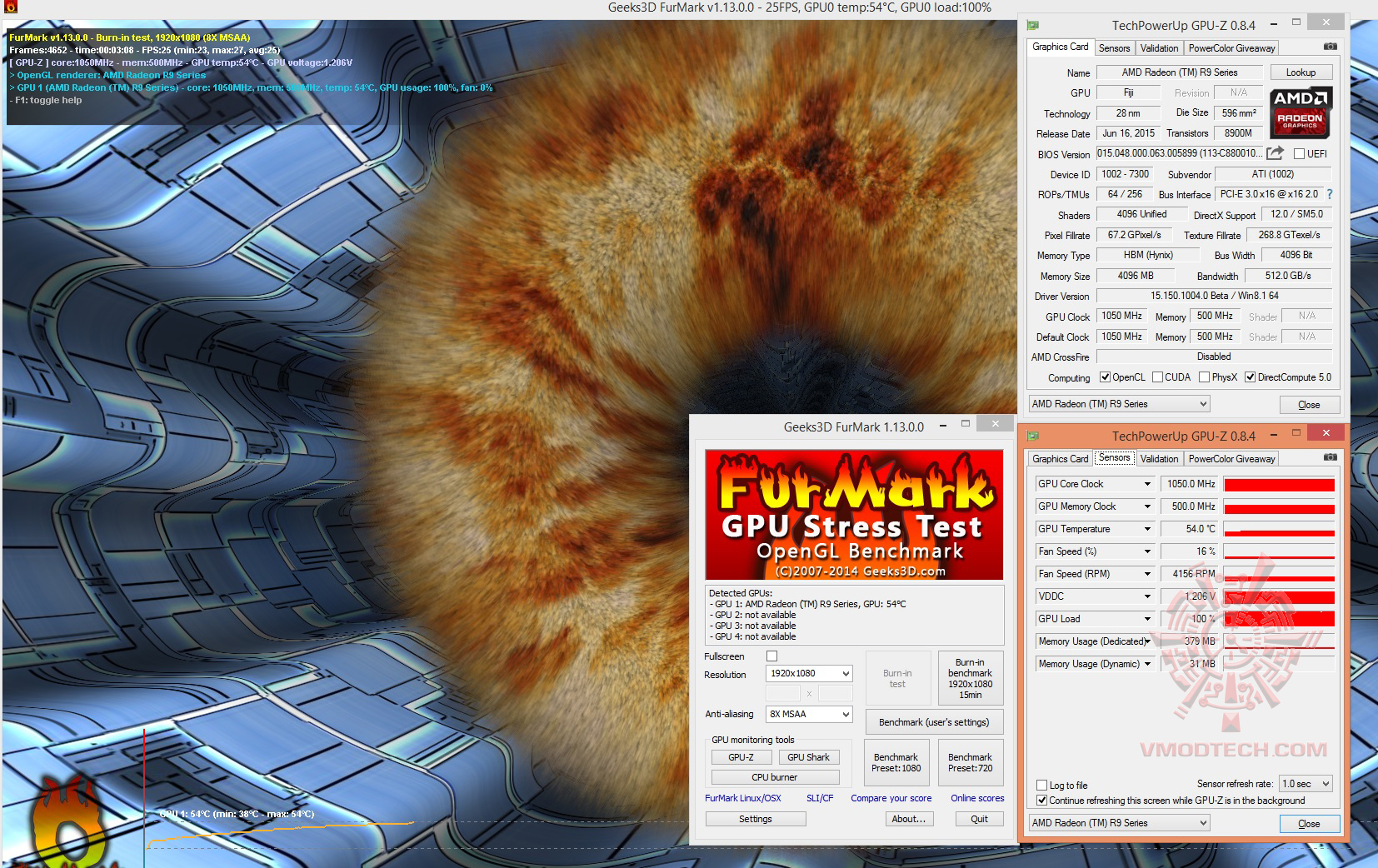Close the GPU-Z sensors window via Close button
Image resolution: width=1378 pixels, height=868 pixels.
(x=1309, y=824)
